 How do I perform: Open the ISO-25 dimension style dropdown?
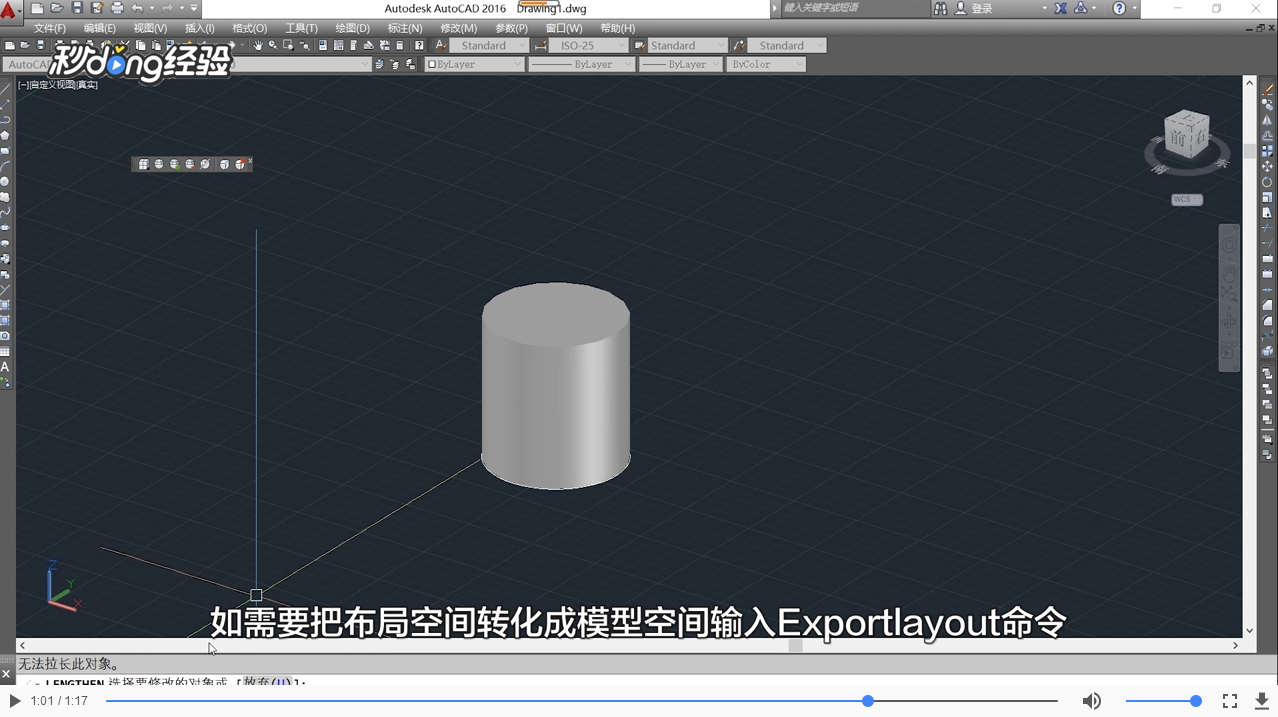click(589, 46)
